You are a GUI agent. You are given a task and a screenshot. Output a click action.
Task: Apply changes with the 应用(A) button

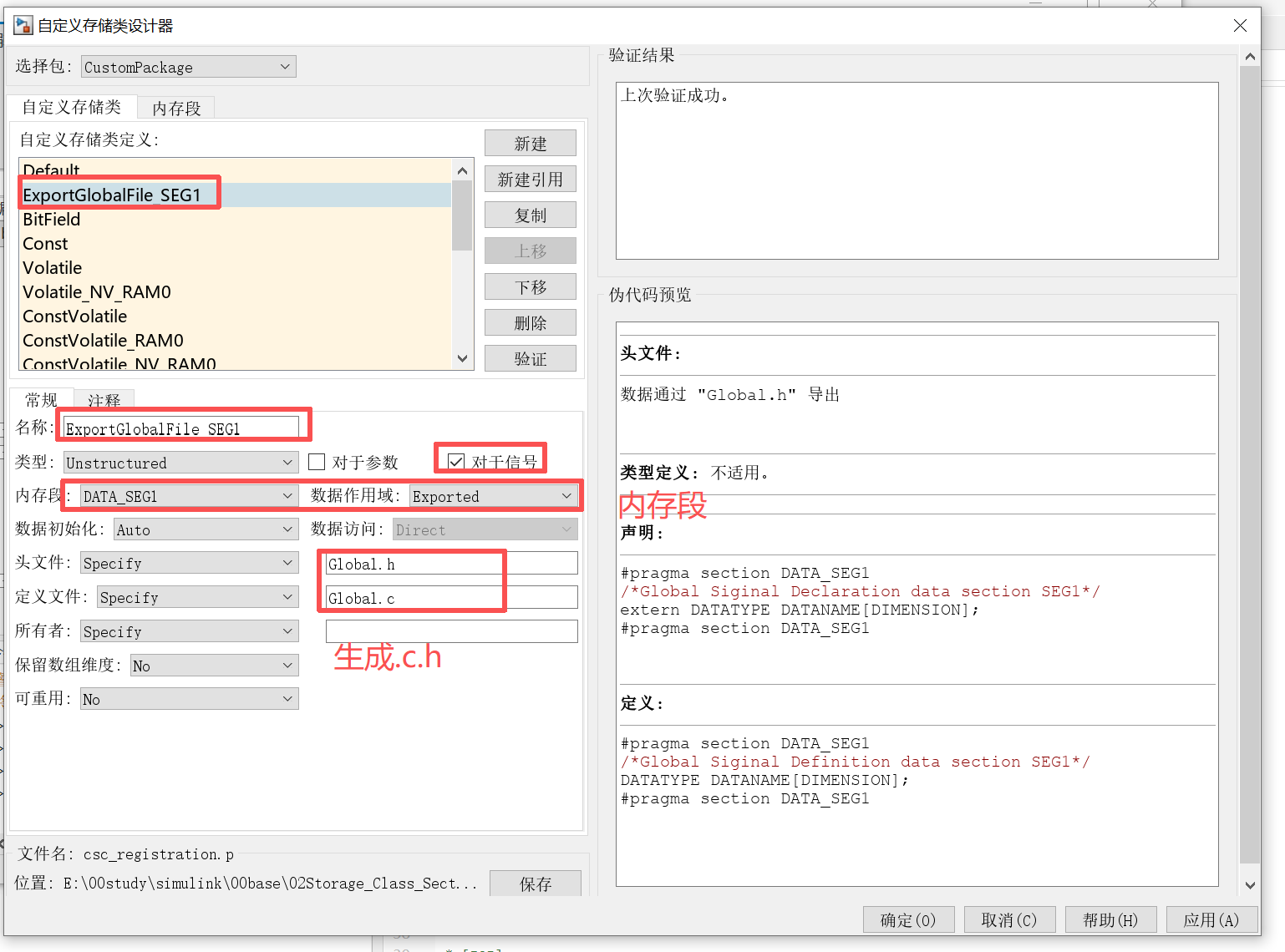[x=1211, y=919]
